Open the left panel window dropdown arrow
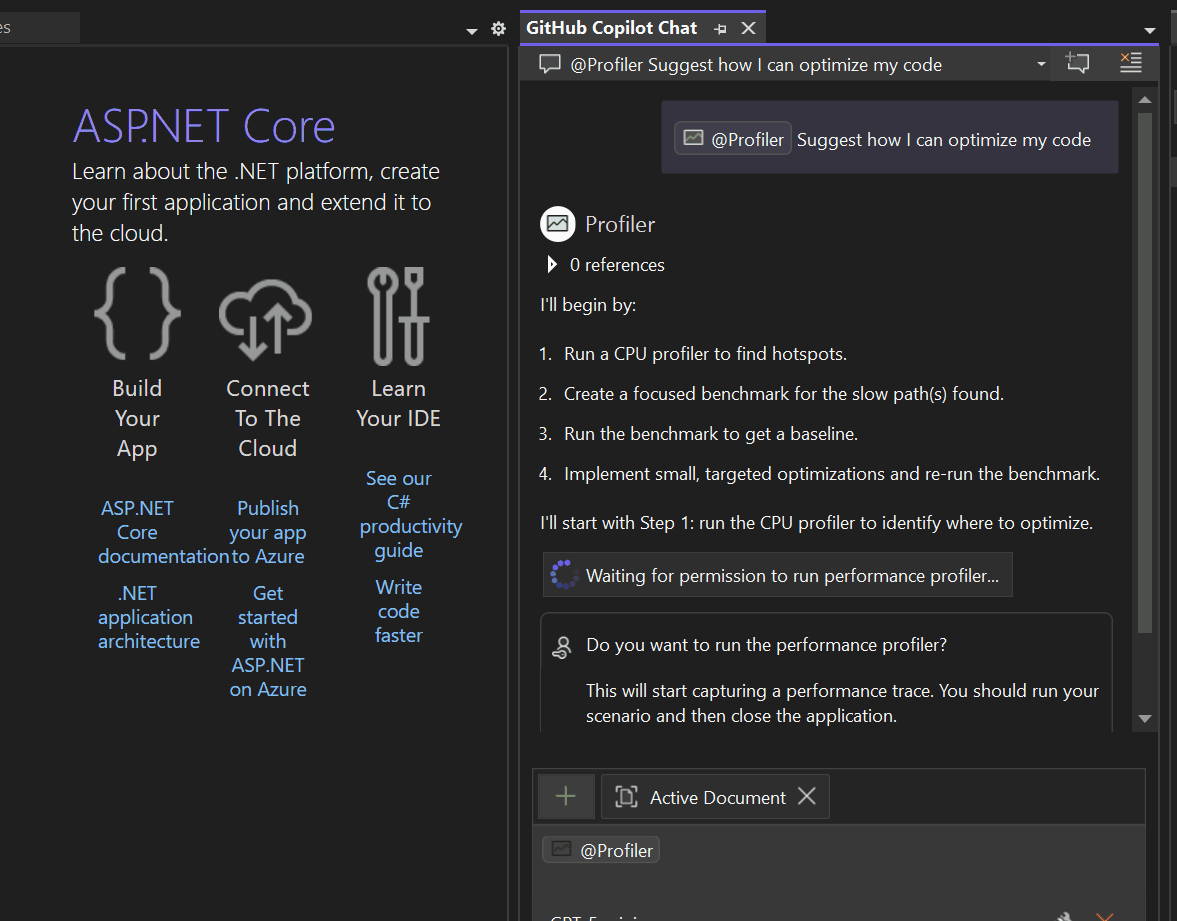Screen dimensions: 1177x921 472,31
